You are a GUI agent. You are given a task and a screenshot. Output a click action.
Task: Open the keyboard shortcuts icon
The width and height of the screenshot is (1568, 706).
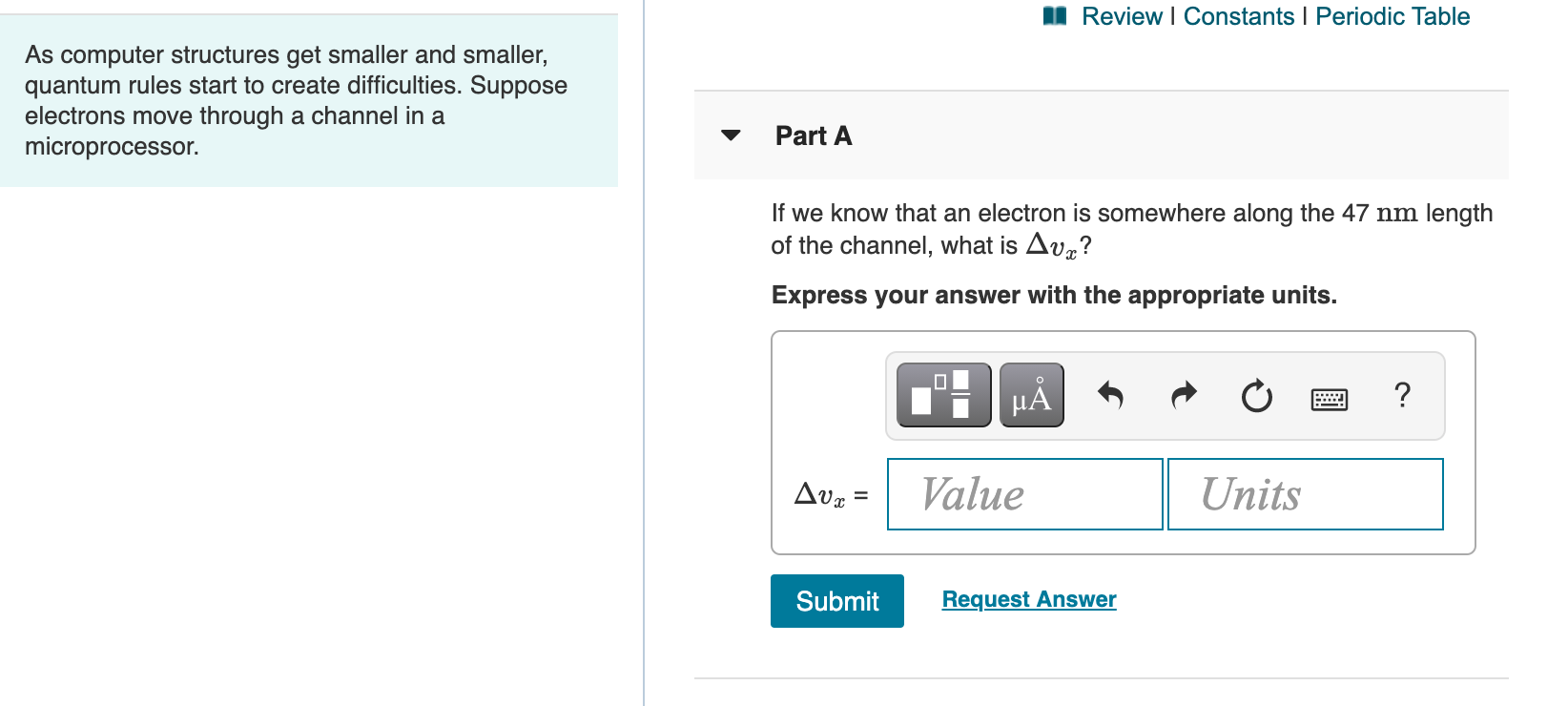click(1330, 398)
